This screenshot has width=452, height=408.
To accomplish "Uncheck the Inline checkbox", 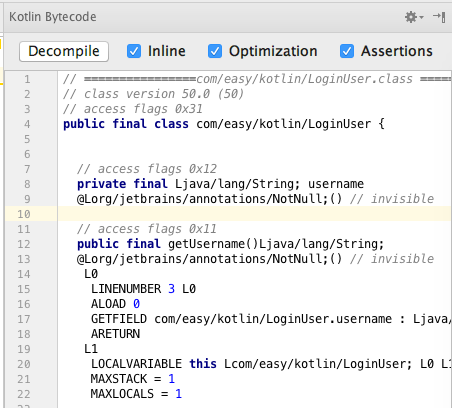I will [x=134, y=51].
